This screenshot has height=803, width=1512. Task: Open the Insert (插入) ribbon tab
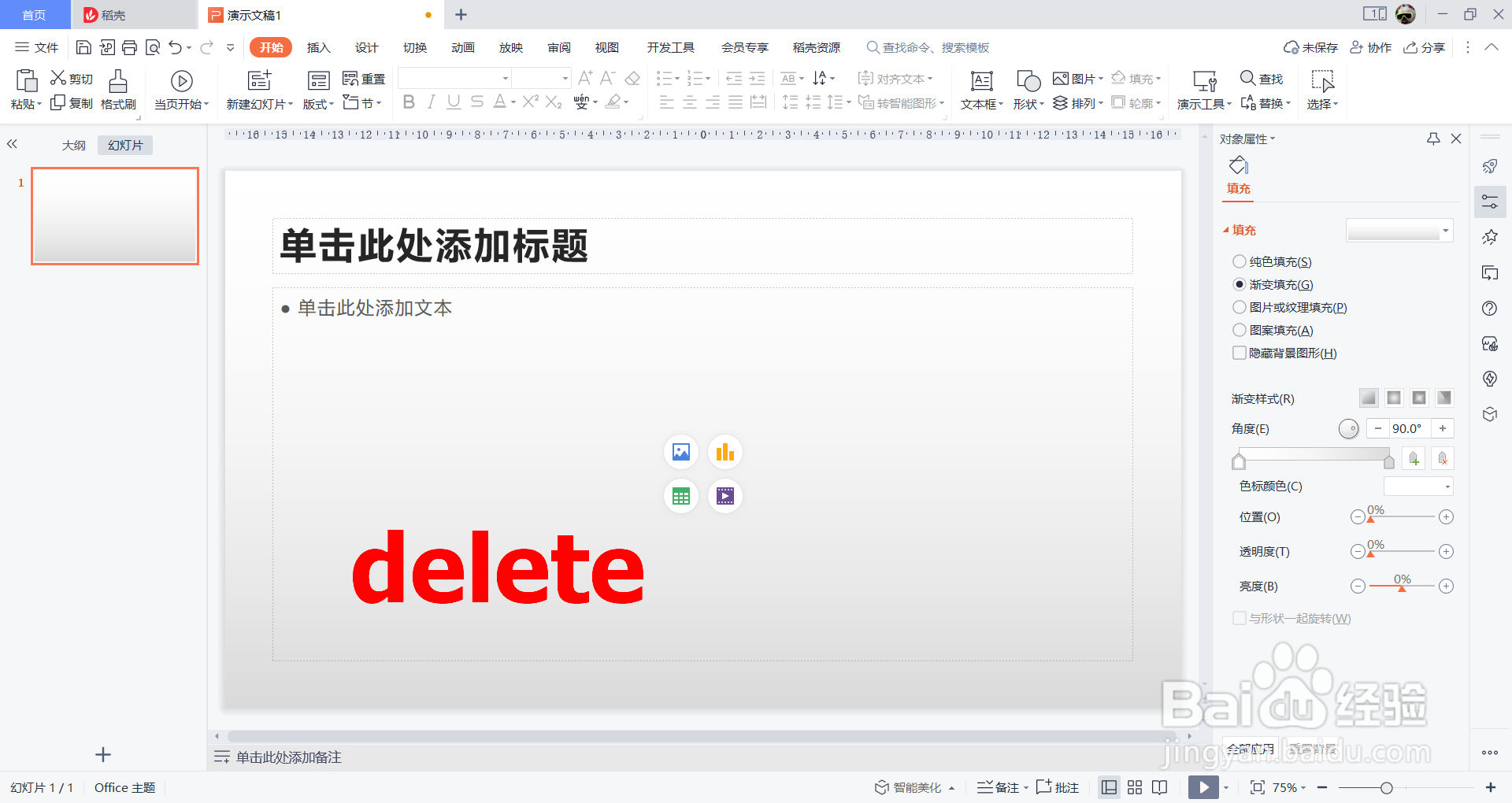click(x=318, y=47)
